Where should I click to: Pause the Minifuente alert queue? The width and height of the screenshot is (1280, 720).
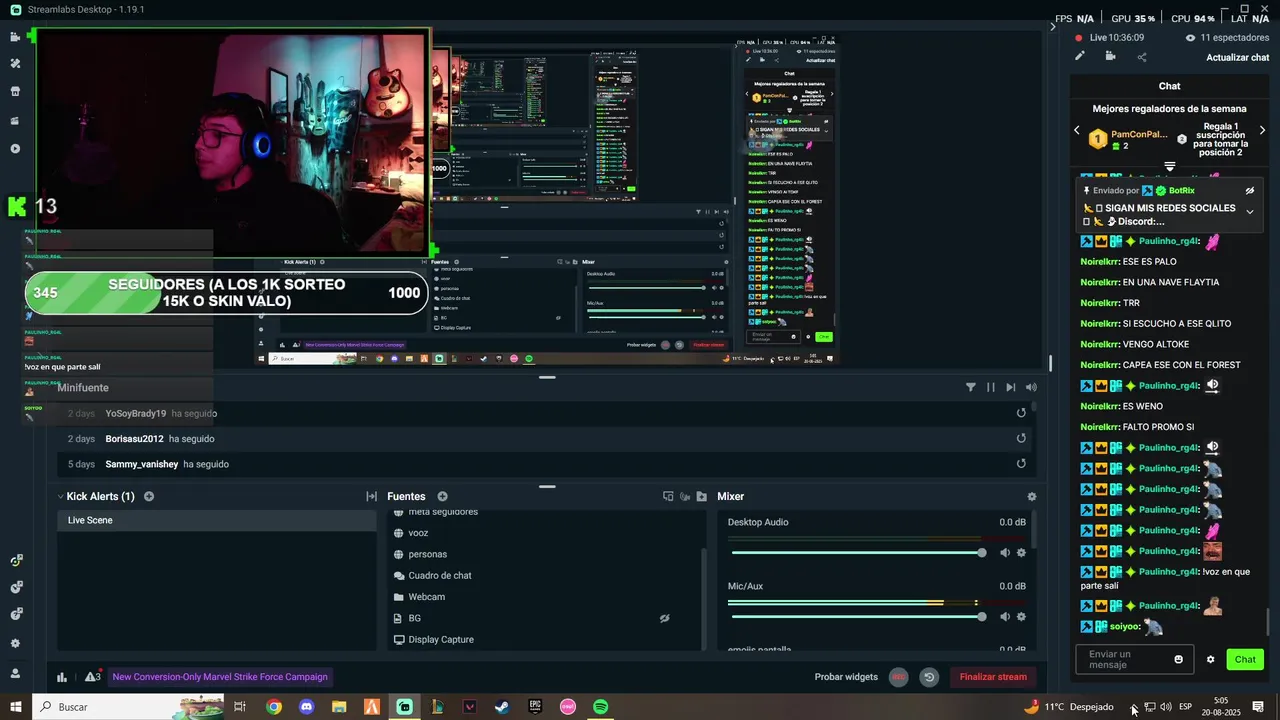[x=991, y=387]
